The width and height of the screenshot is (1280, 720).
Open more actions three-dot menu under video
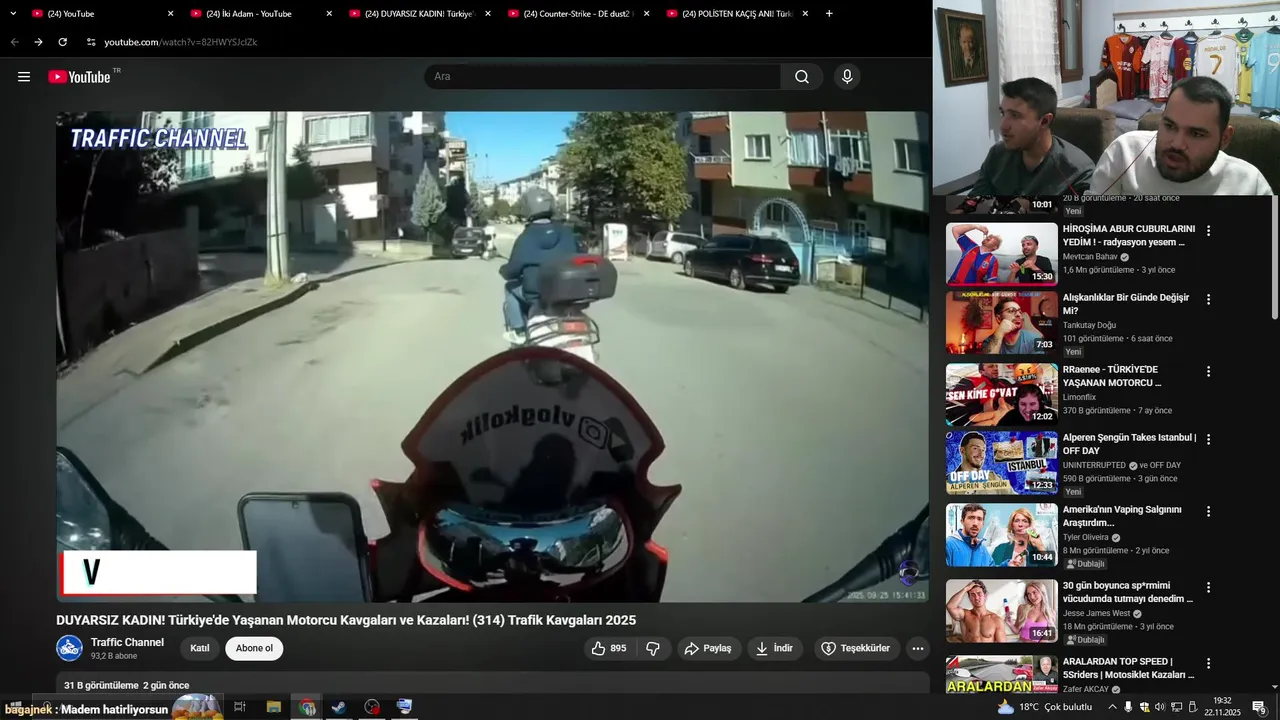click(918, 648)
